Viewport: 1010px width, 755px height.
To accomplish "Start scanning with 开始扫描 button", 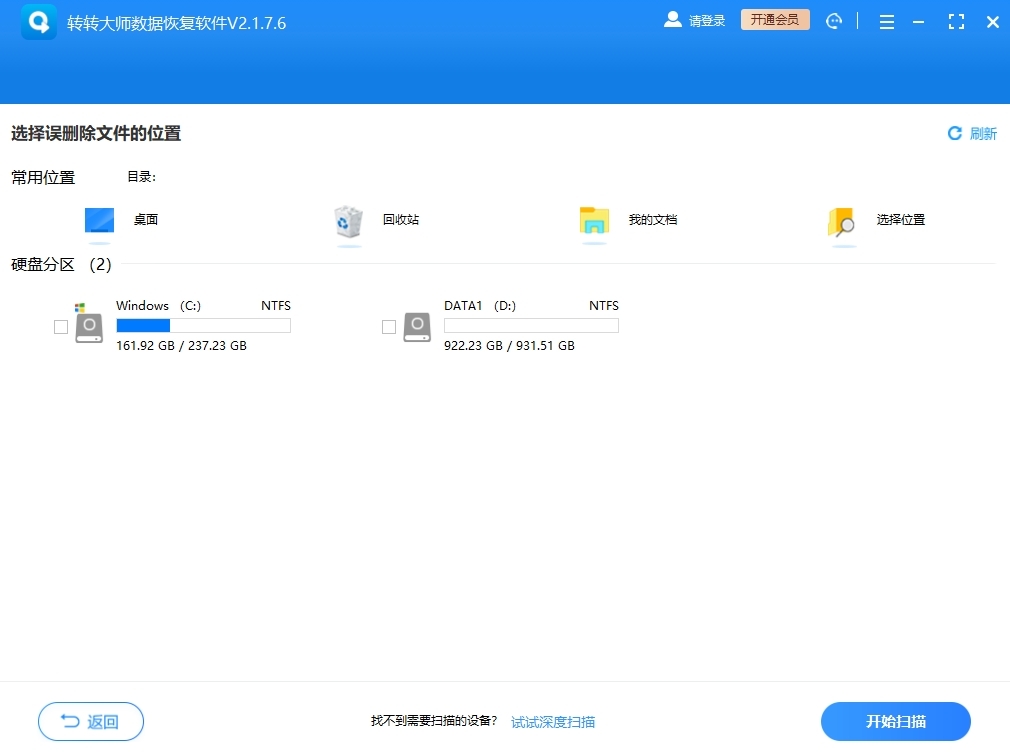I will pyautogui.click(x=896, y=721).
